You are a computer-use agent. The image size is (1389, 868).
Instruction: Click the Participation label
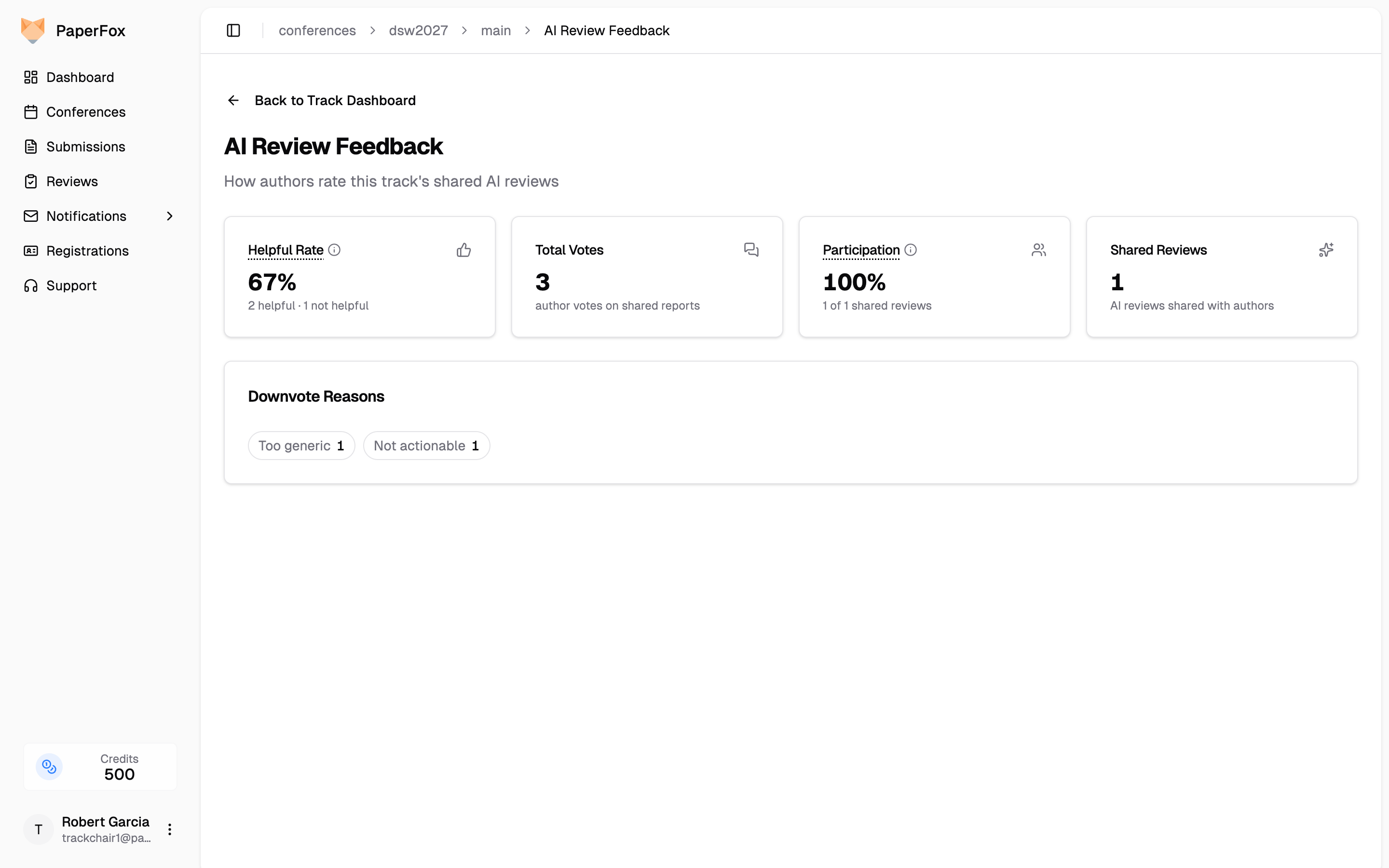[x=861, y=250]
